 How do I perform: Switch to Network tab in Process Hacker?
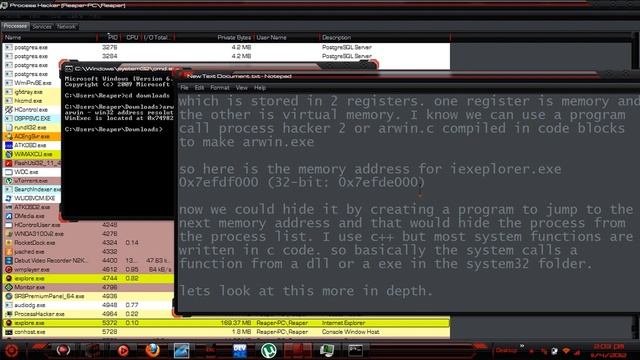(66, 27)
